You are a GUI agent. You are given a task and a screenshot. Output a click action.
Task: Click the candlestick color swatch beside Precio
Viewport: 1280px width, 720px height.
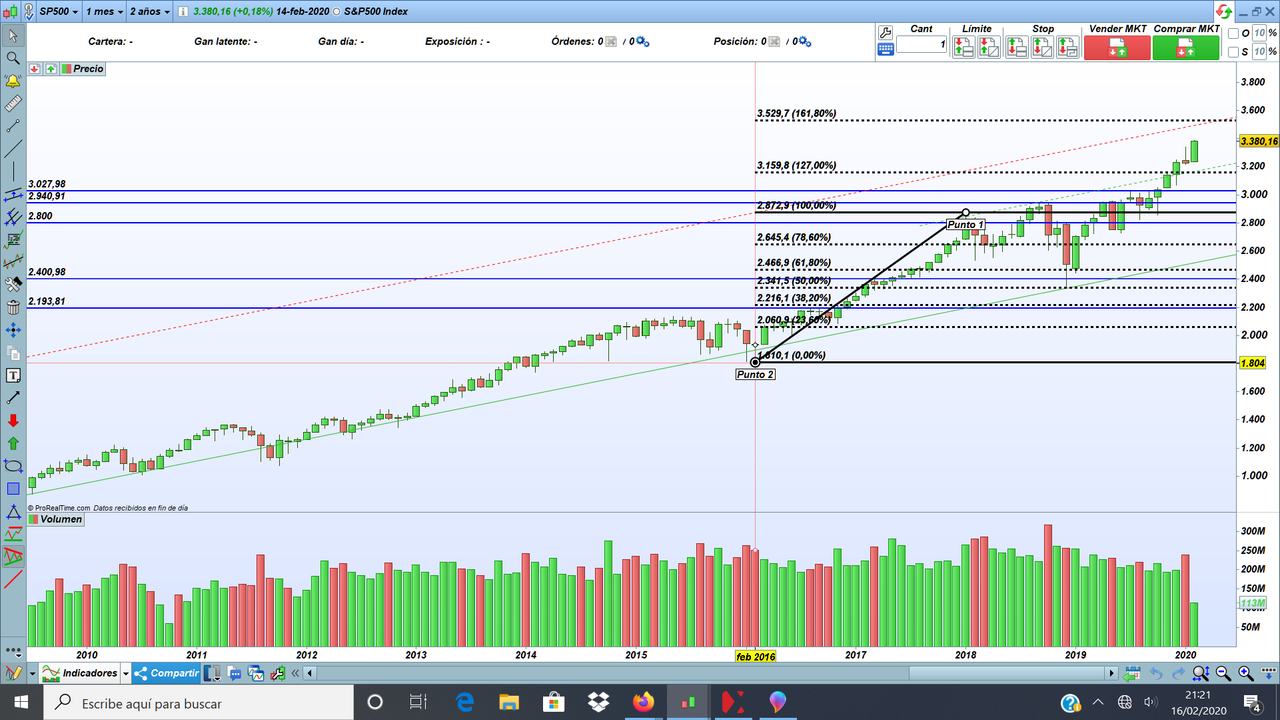click(x=66, y=69)
